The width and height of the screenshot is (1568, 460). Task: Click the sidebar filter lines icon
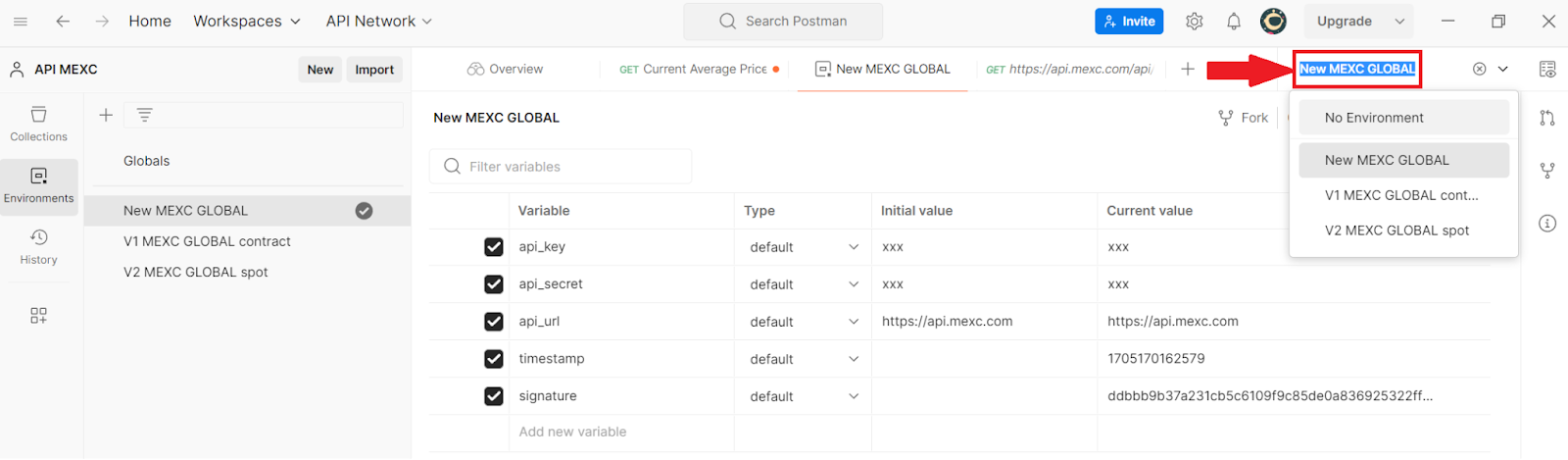[144, 115]
